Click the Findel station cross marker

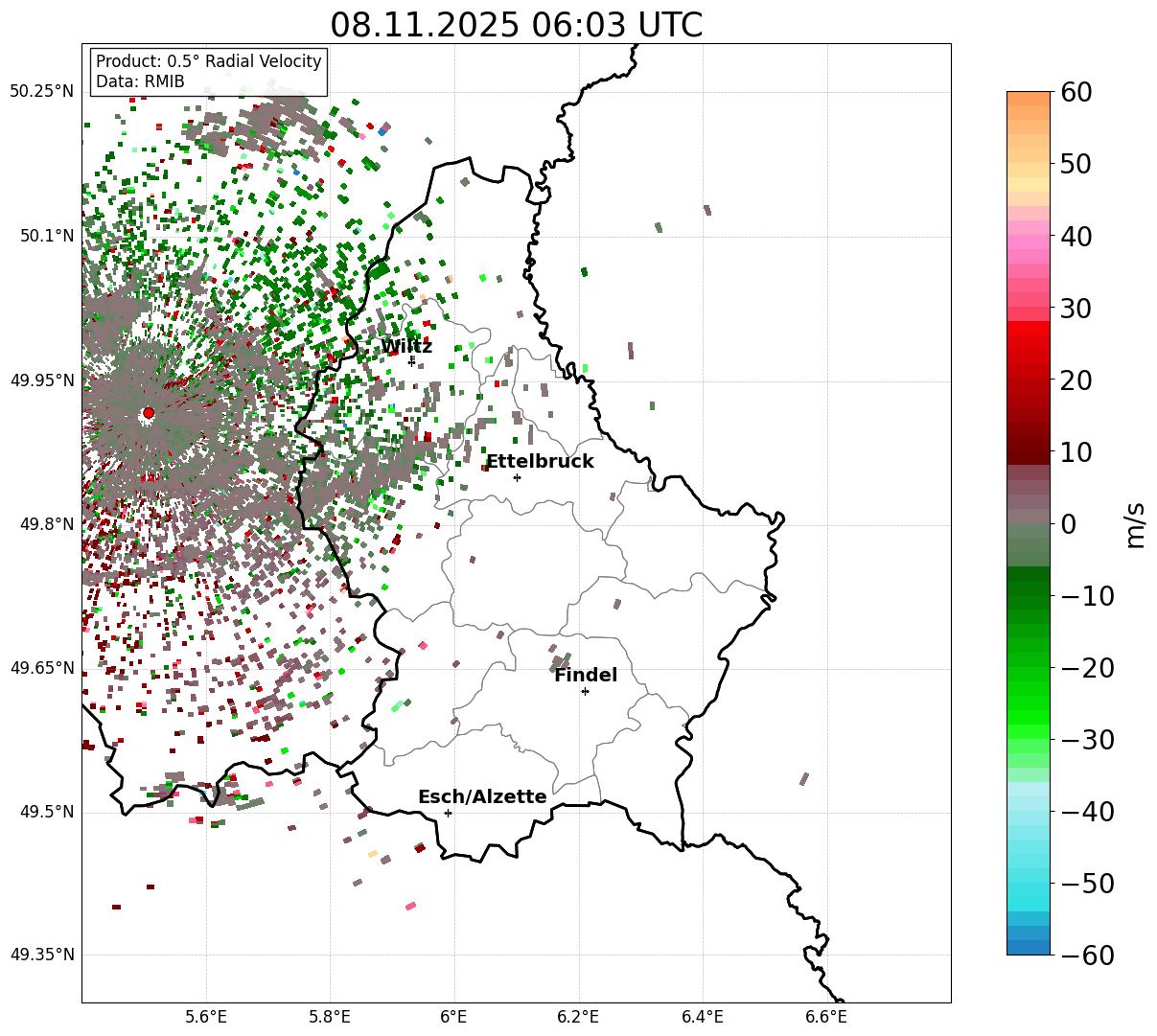(585, 691)
